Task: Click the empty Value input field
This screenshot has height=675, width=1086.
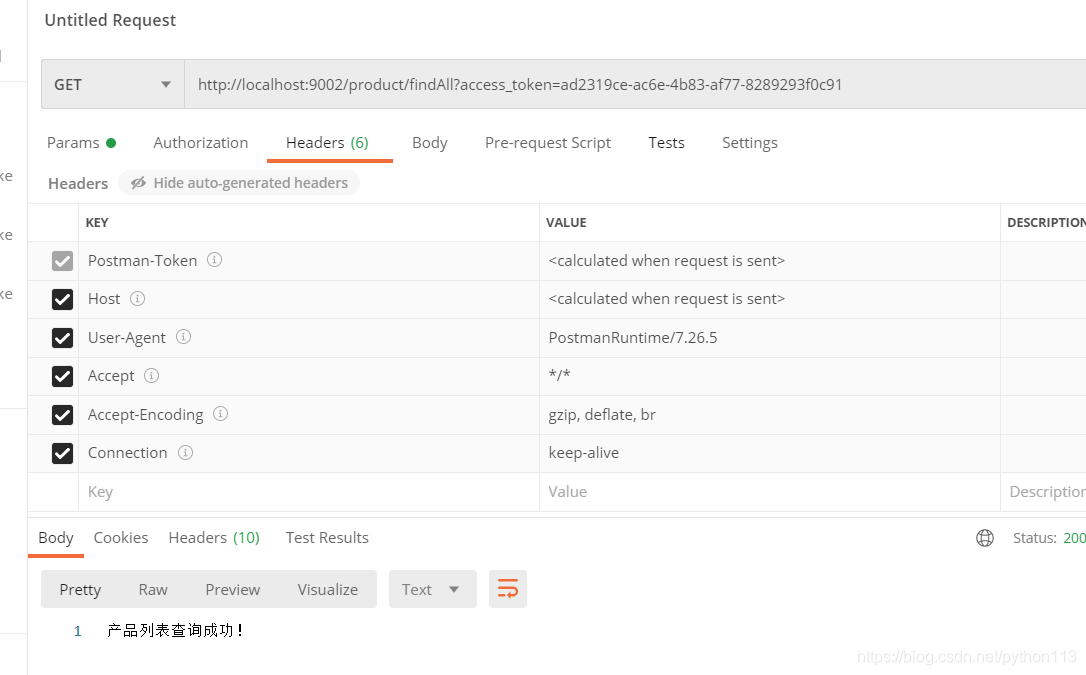Action: coord(770,492)
